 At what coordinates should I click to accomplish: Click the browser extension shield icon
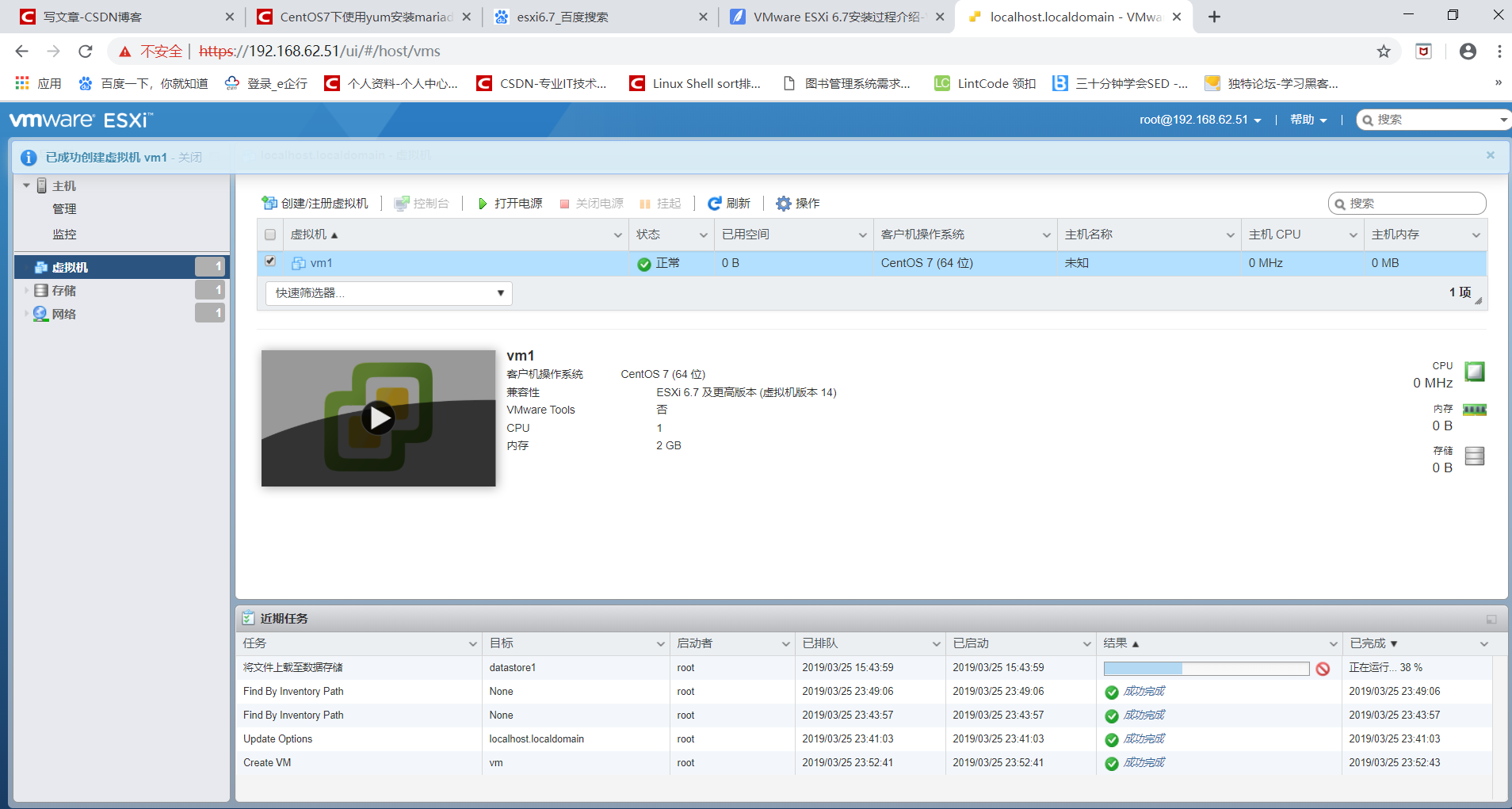tap(1424, 52)
